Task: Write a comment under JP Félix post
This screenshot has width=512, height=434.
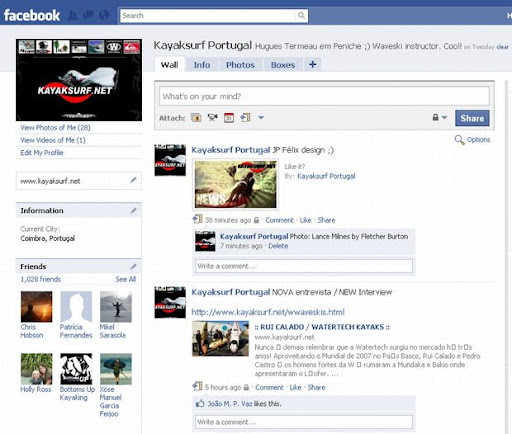Action: pos(304,266)
